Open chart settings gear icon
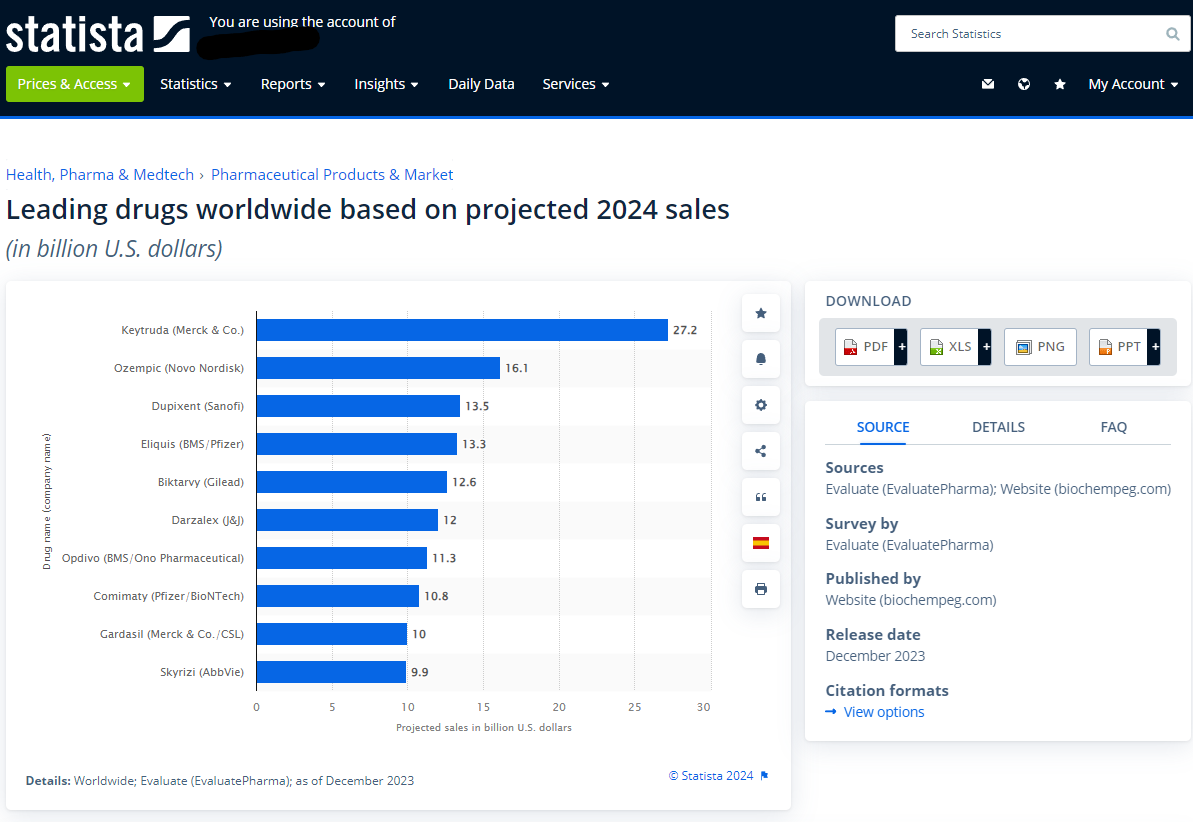The height and width of the screenshot is (822, 1193). coord(761,405)
